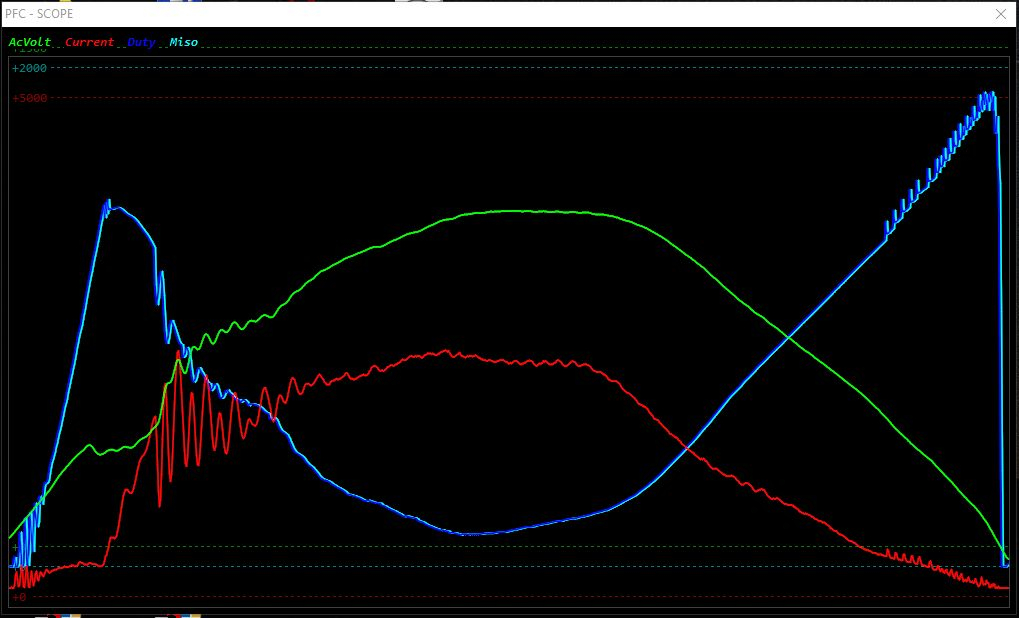1019x618 pixels.
Task: Click the PFC - SCOPE title bar text
Action: [x=39, y=14]
